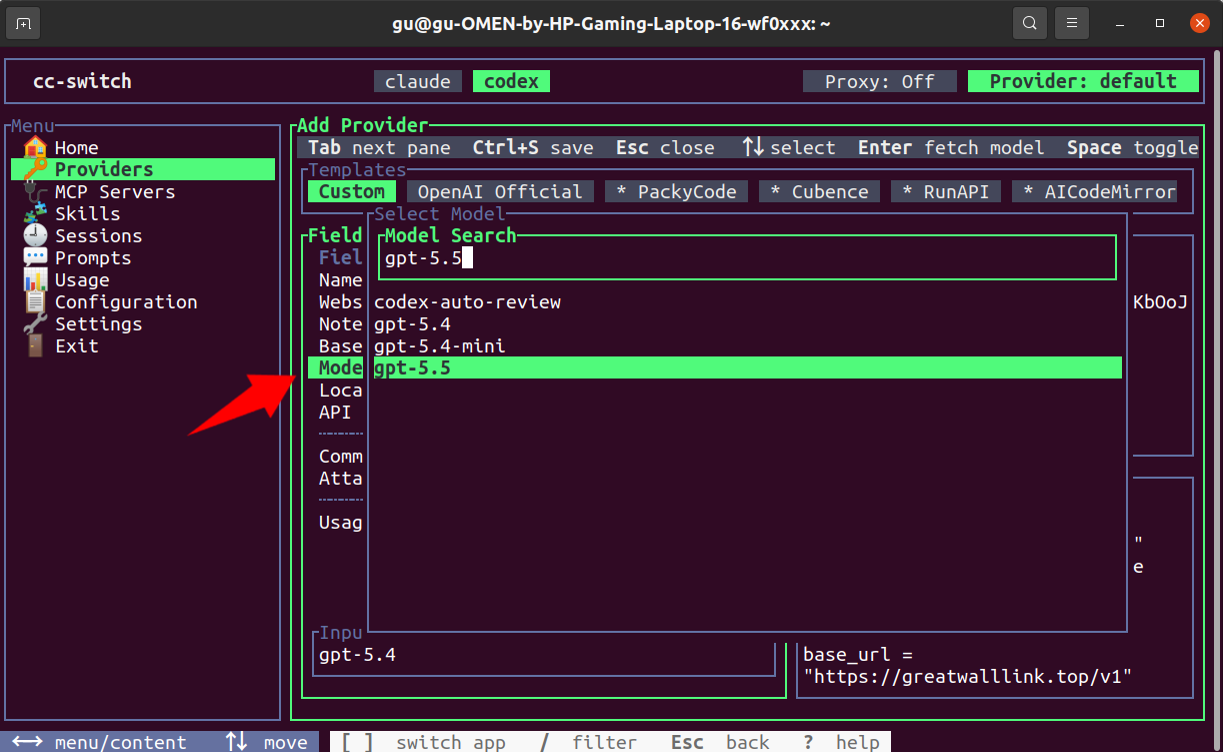Select the Custom template
This screenshot has height=752, width=1223.
(x=352, y=192)
